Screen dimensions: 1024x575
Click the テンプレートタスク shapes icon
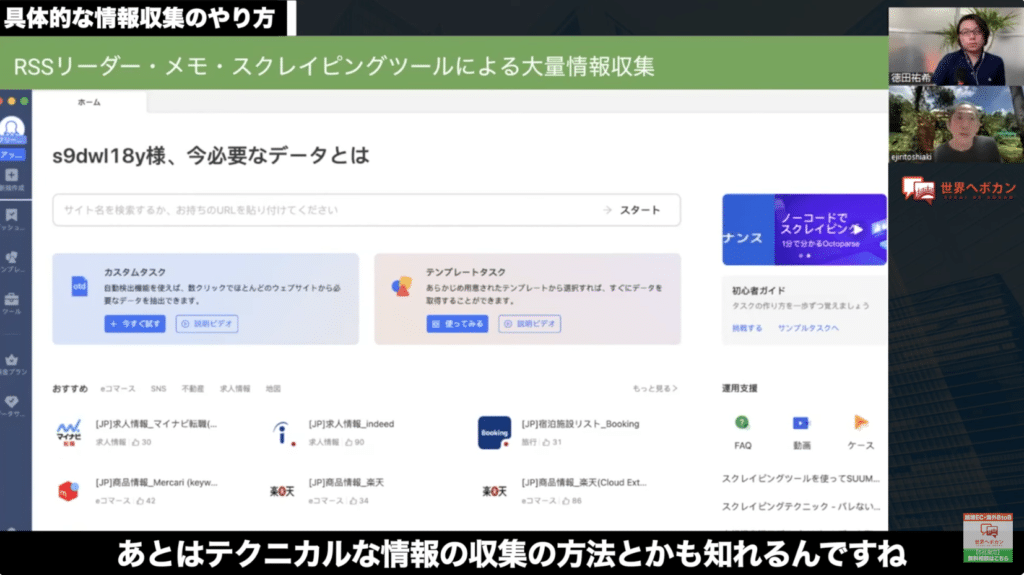402,286
